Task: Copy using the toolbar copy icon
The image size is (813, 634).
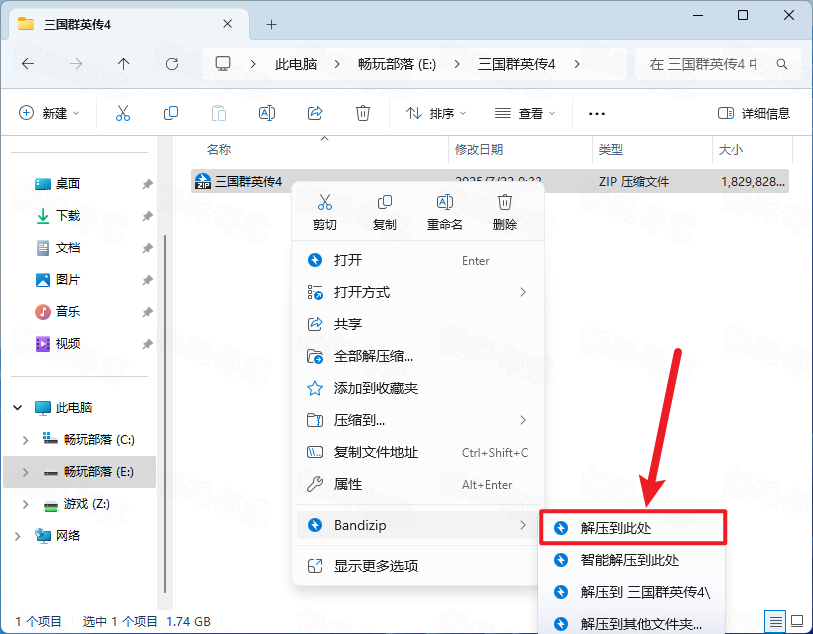Action: pos(171,113)
